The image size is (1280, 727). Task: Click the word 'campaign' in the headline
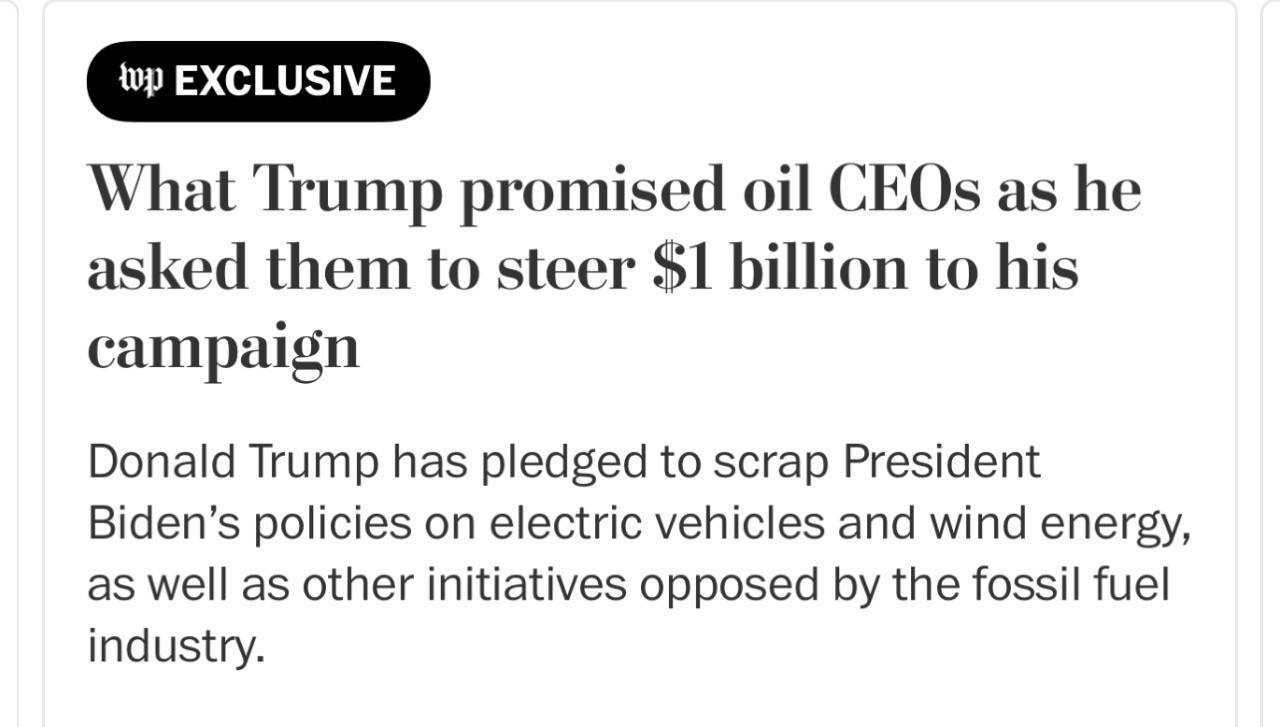coord(223,349)
